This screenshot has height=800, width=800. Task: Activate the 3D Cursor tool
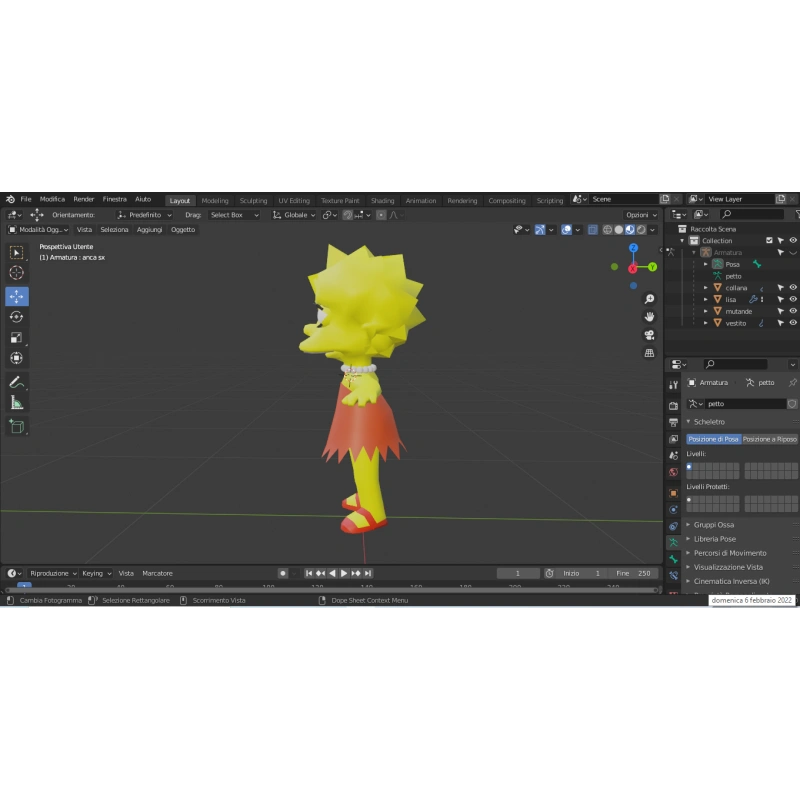pyautogui.click(x=16, y=273)
